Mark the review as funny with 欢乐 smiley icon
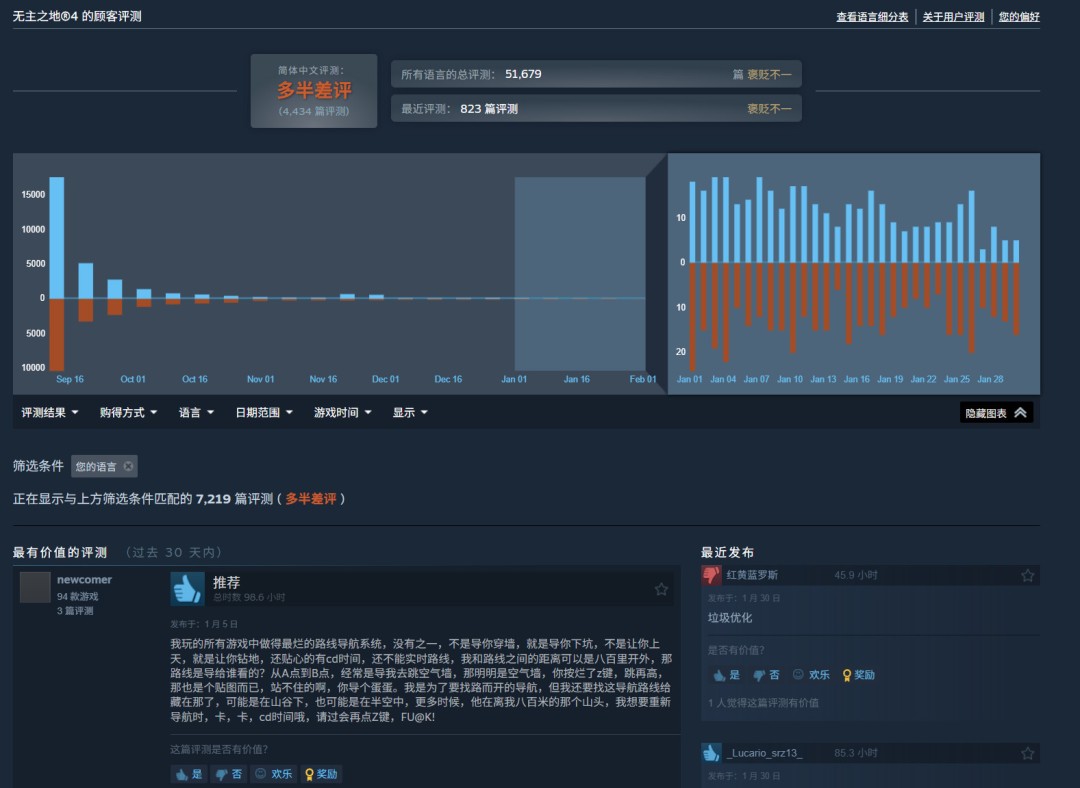1080x788 pixels. 274,774
